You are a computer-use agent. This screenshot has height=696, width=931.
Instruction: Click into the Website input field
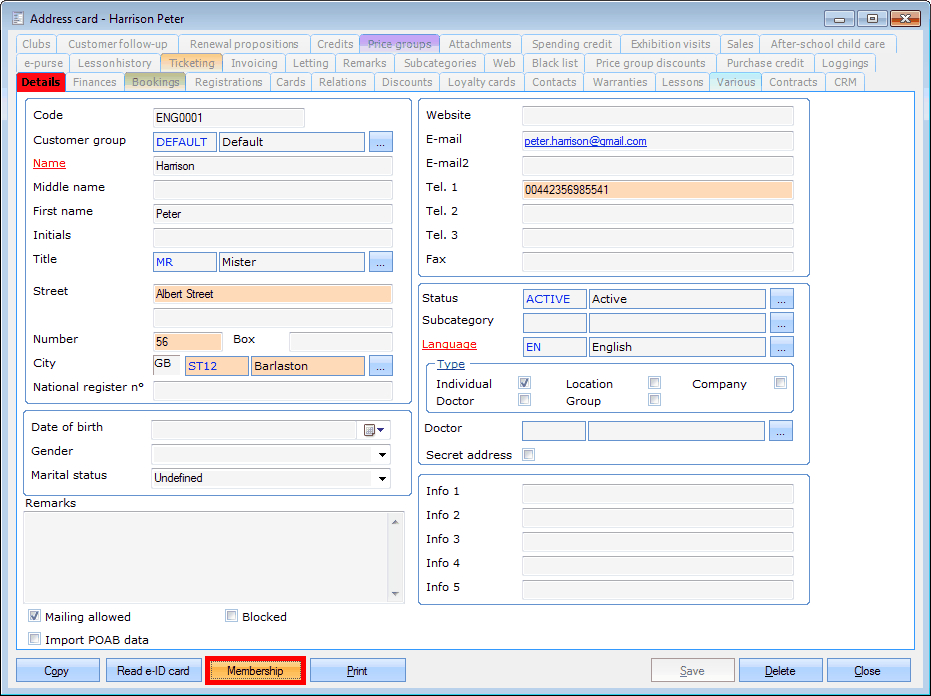(x=657, y=116)
